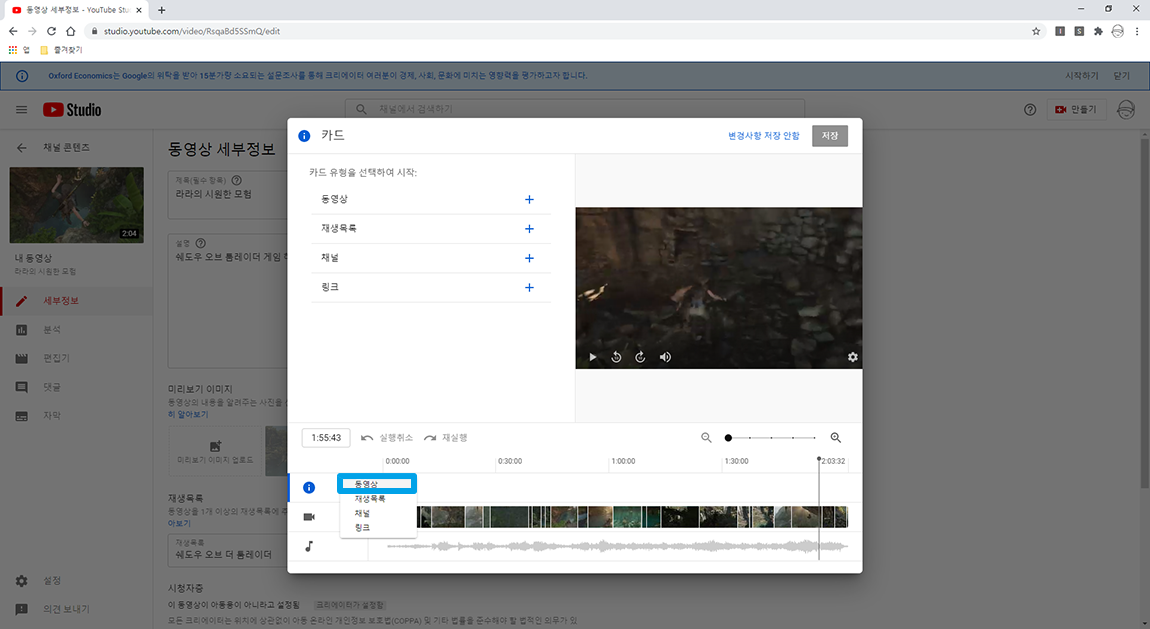Click the channel search box
1150x629 pixels.
tap(575, 108)
